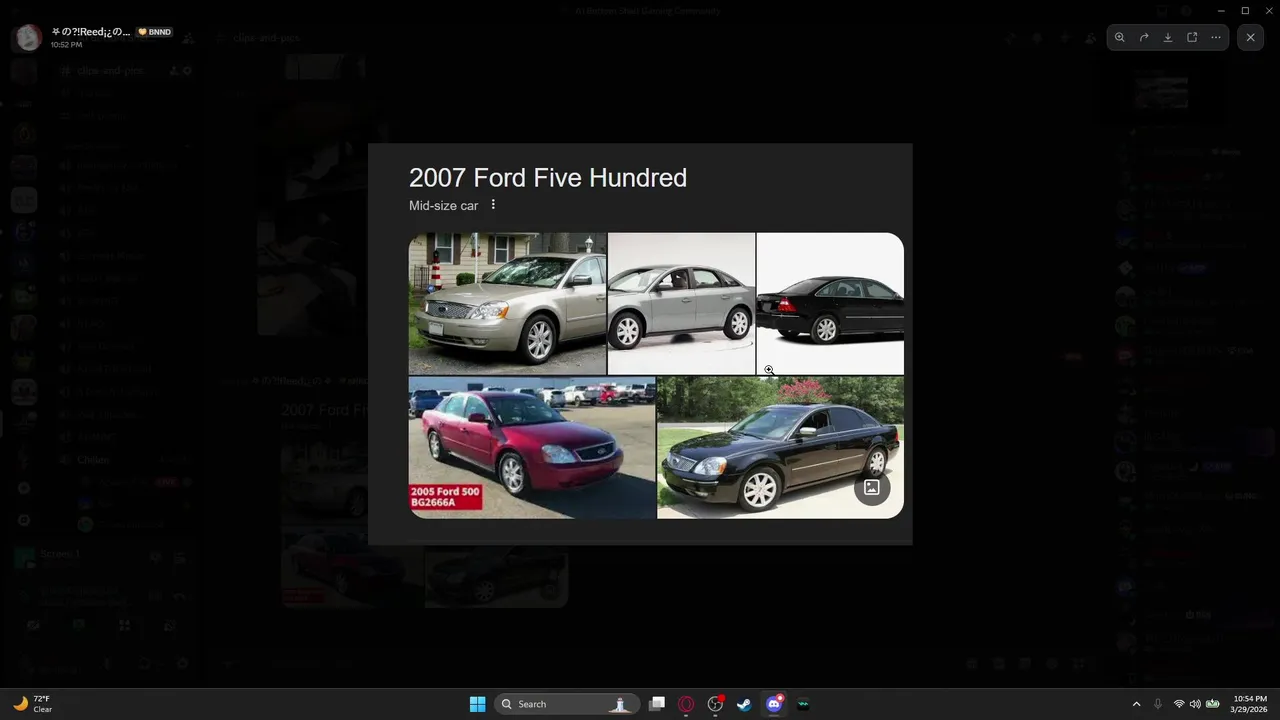Screen dimensions: 1280x720
Task: Close the image viewer with the X
Action: (x=1250, y=37)
